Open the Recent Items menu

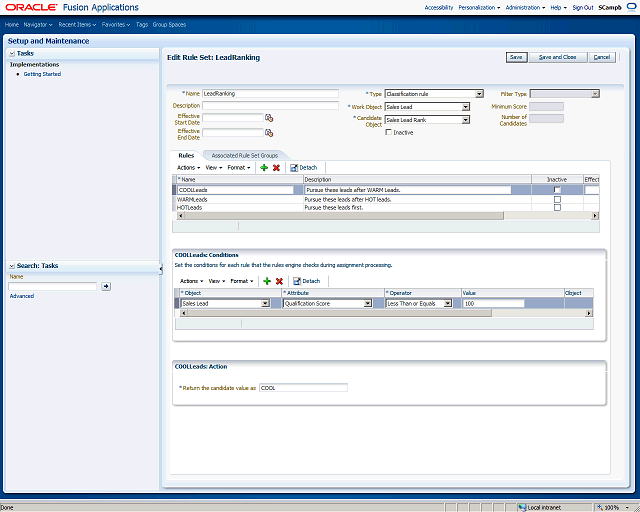point(77,25)
